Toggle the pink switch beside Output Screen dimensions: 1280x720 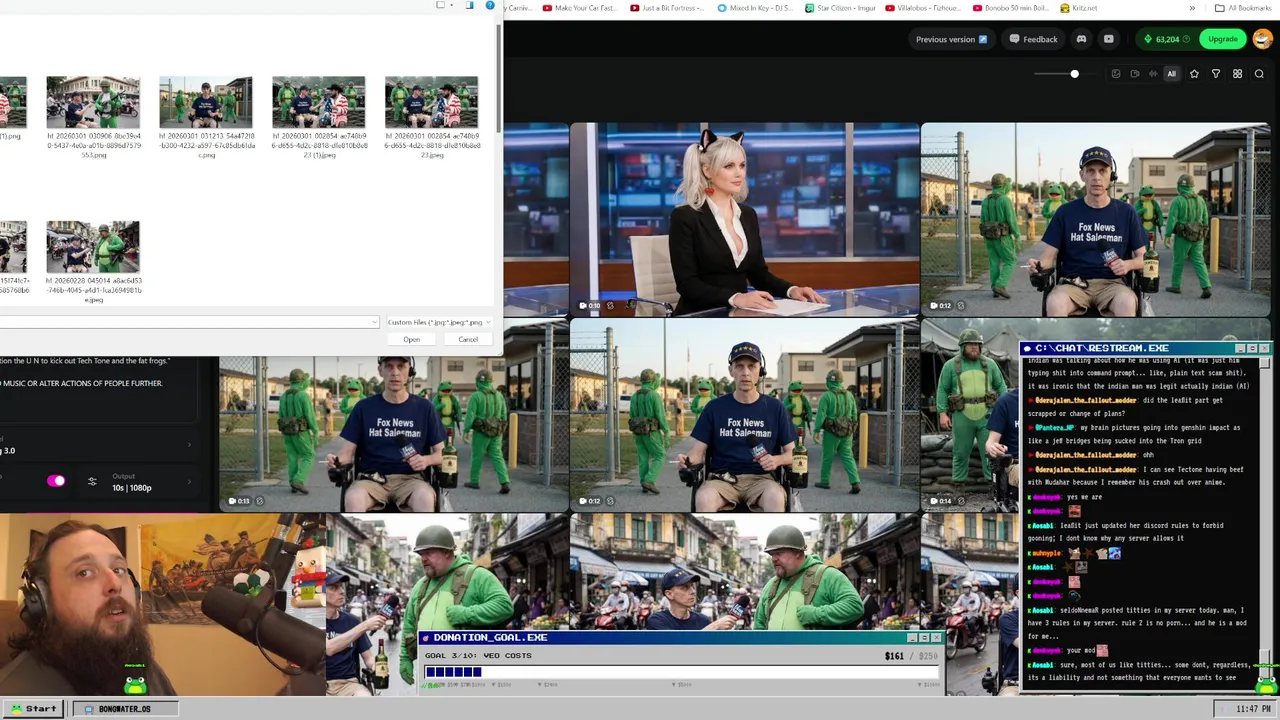coord(56,482)
